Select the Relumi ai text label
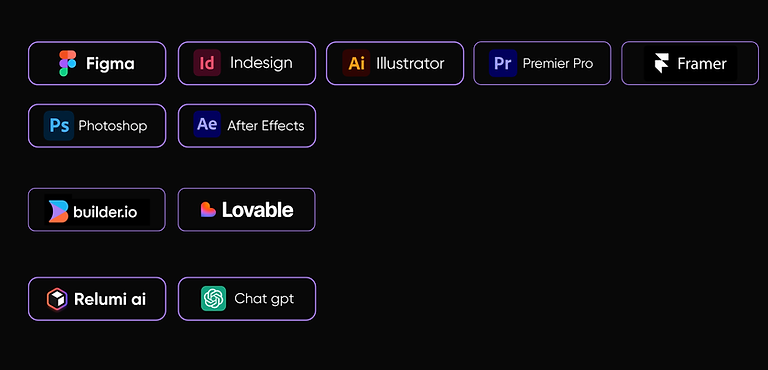Screen dimensions: 768x370 (x=110, y=299)
